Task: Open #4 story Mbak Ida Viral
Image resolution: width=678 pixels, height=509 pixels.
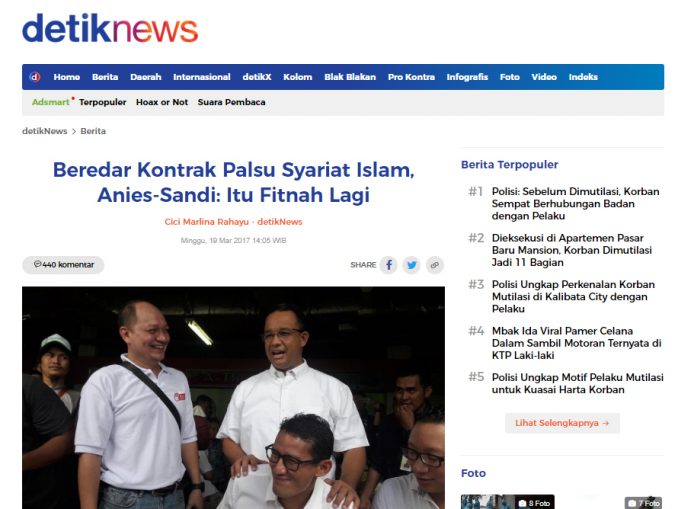Action: 576,343
